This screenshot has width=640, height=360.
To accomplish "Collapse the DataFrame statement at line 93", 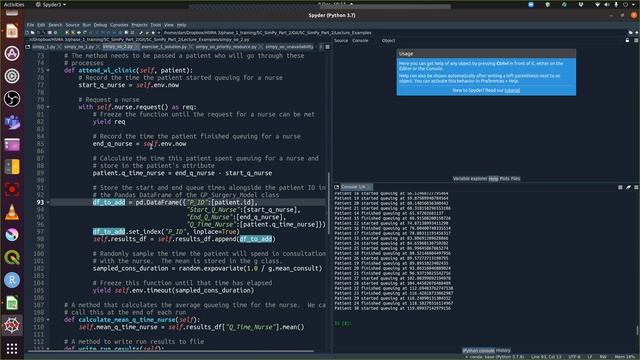I will (x=48, y=202).
